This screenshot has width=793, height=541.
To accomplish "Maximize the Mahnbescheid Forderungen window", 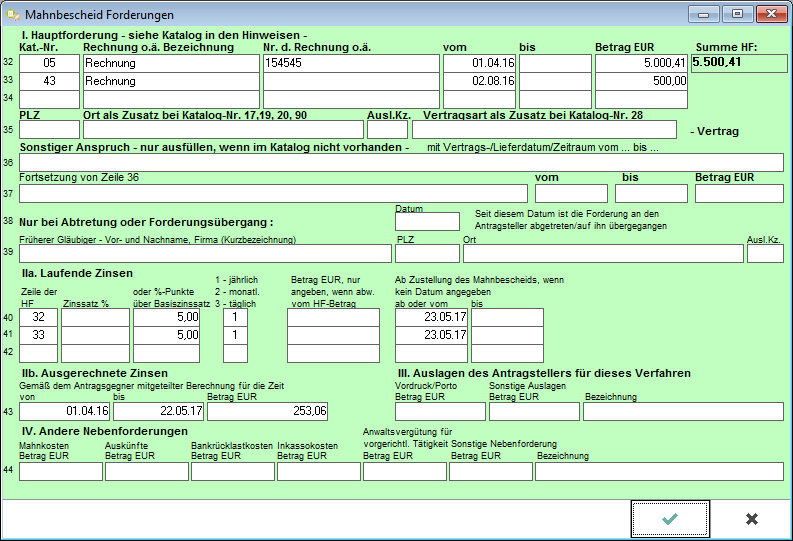I will click(x=737, y=14).
